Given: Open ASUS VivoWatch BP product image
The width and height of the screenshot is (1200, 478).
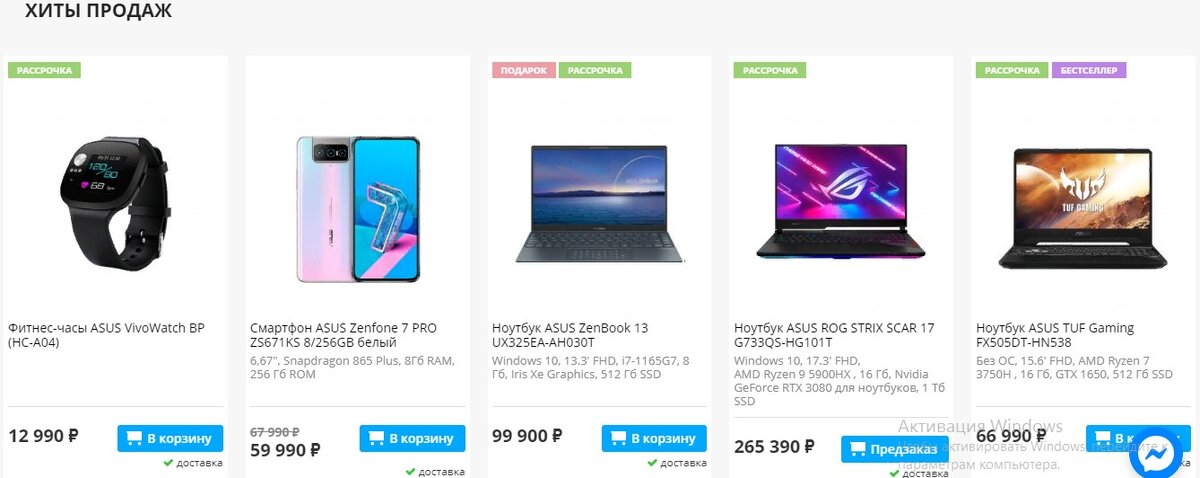Looking at the screenshot, I should [115, 199].
